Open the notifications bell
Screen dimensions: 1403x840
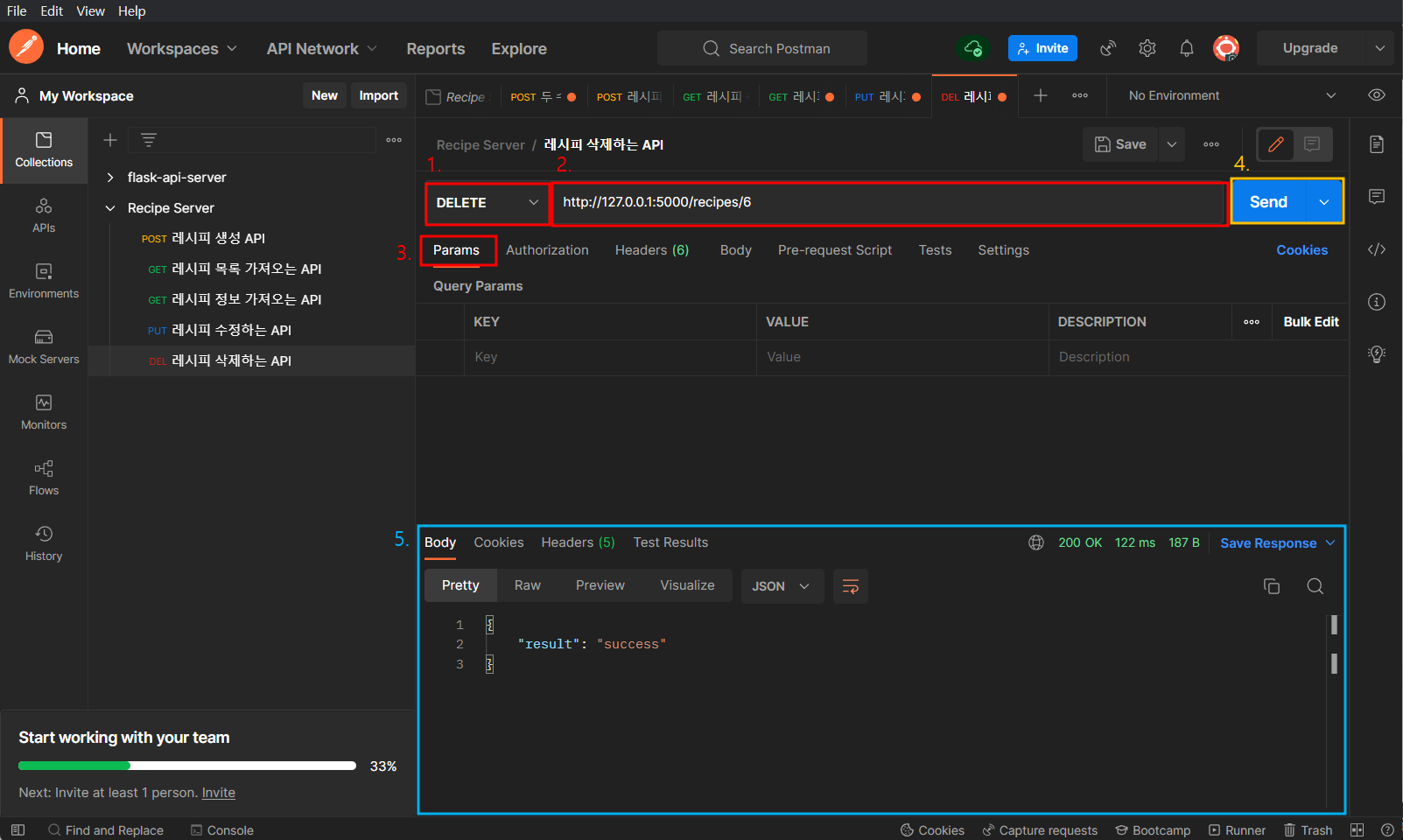1187,48
